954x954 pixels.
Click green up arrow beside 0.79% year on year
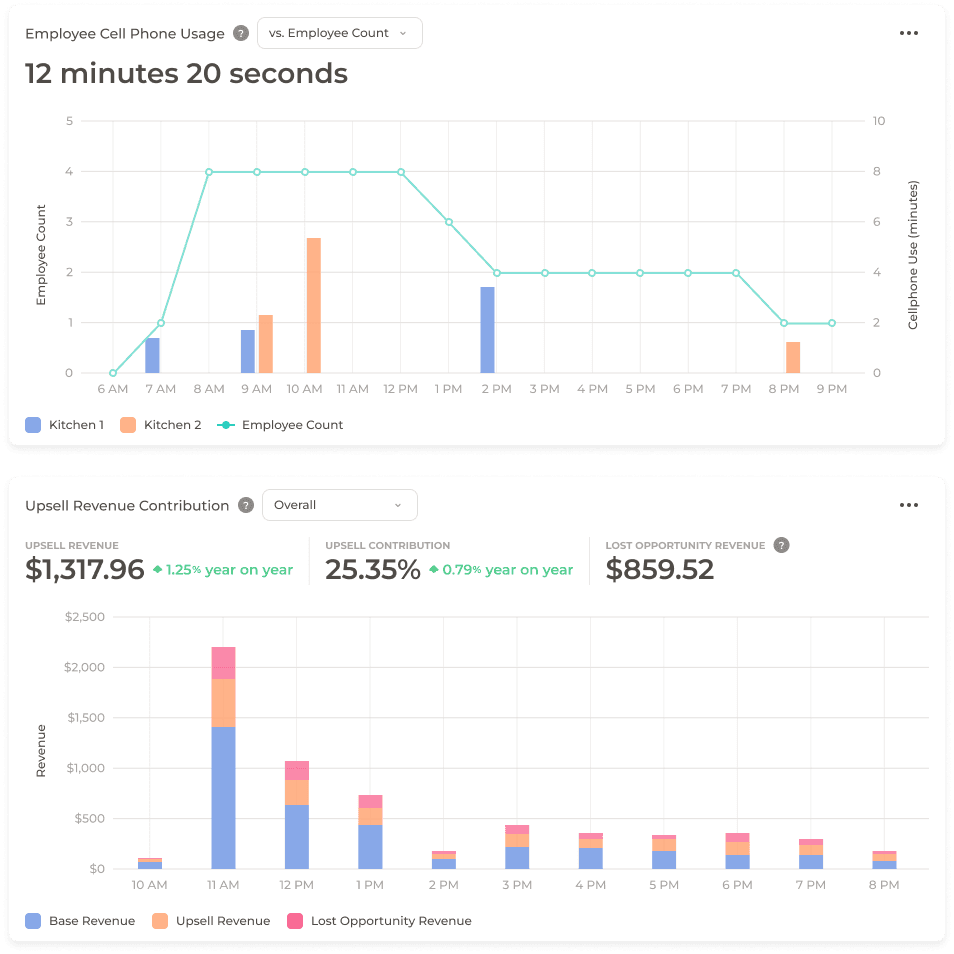433,570
